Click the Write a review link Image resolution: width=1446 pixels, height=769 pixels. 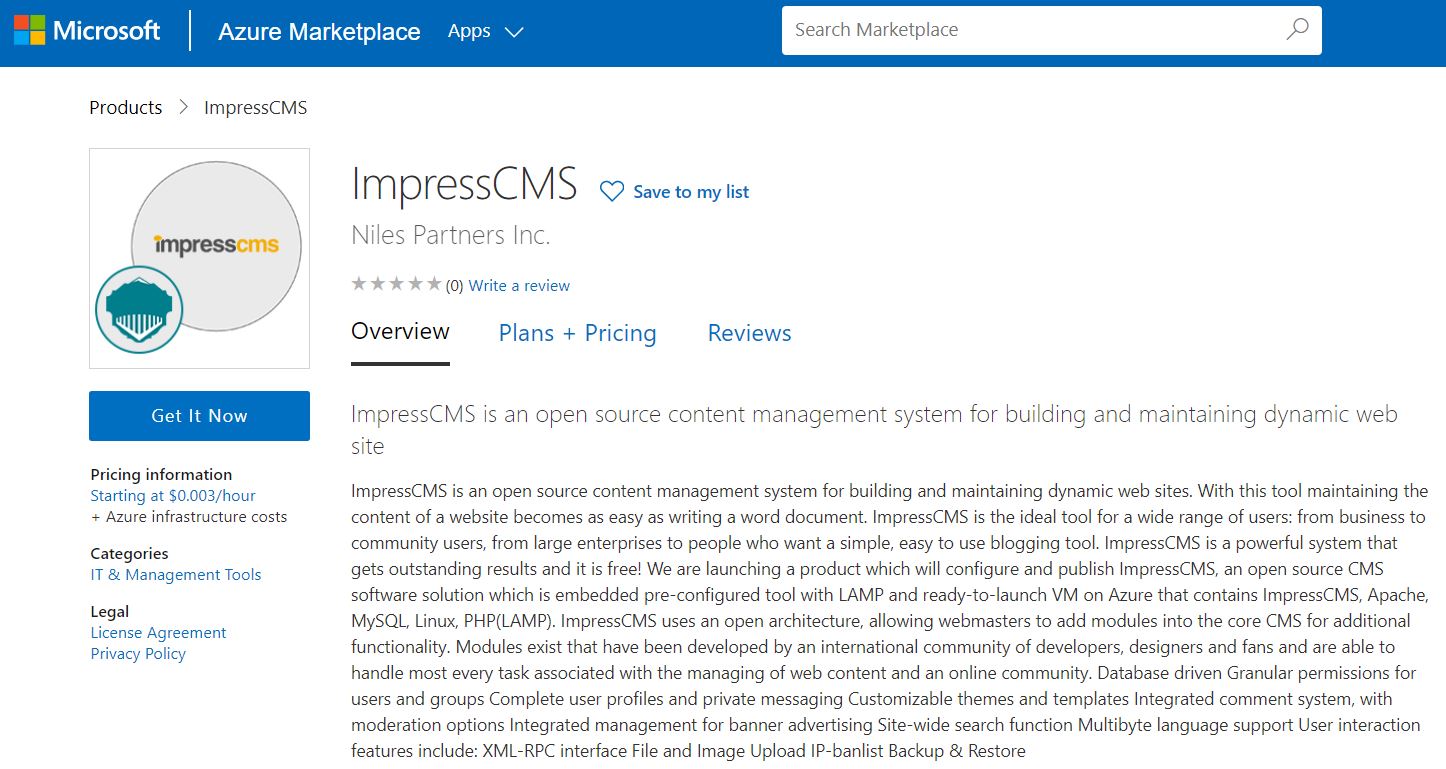pyautogui.click(x=519, y=286)
